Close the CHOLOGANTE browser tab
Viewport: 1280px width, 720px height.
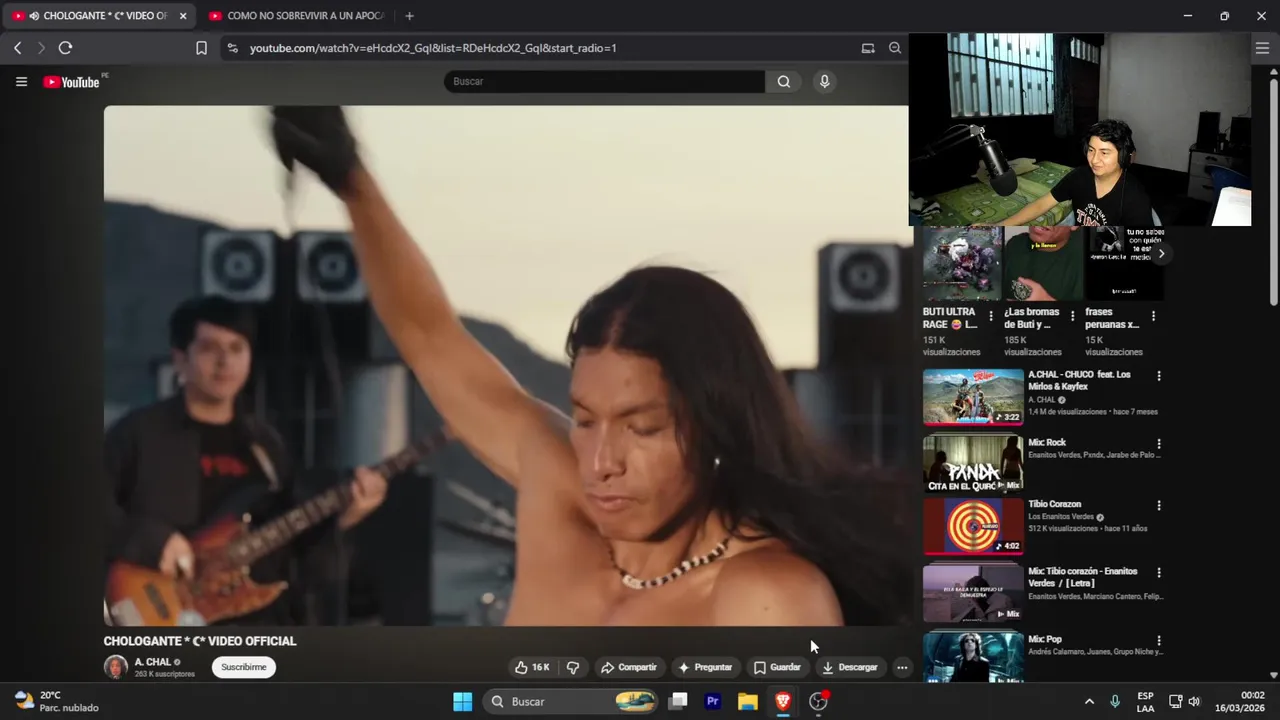[x=183, y=16]
